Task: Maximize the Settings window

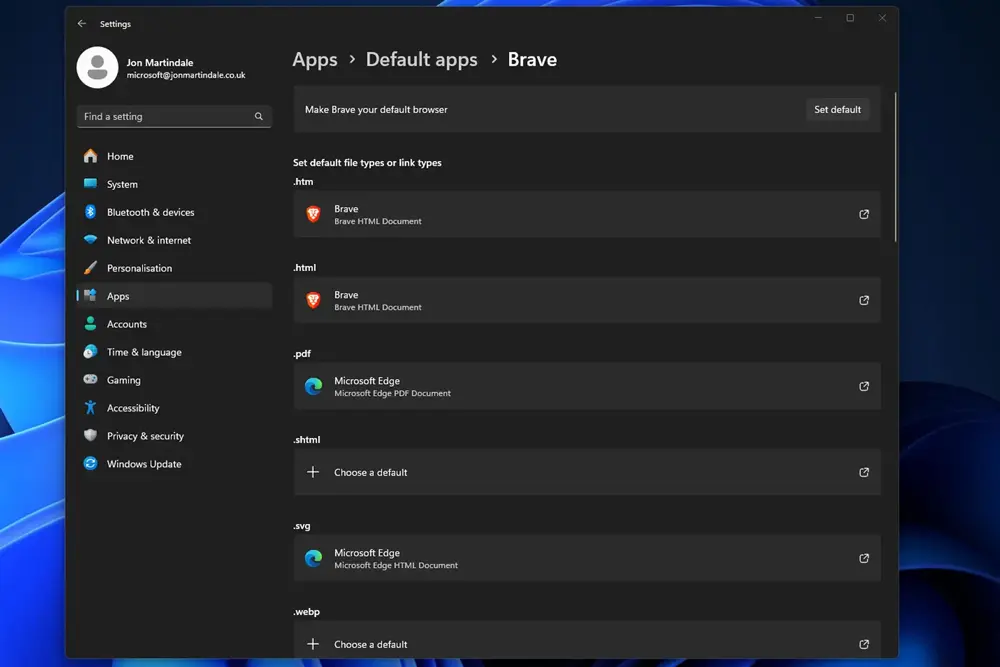Action: (x=850, y=18)
